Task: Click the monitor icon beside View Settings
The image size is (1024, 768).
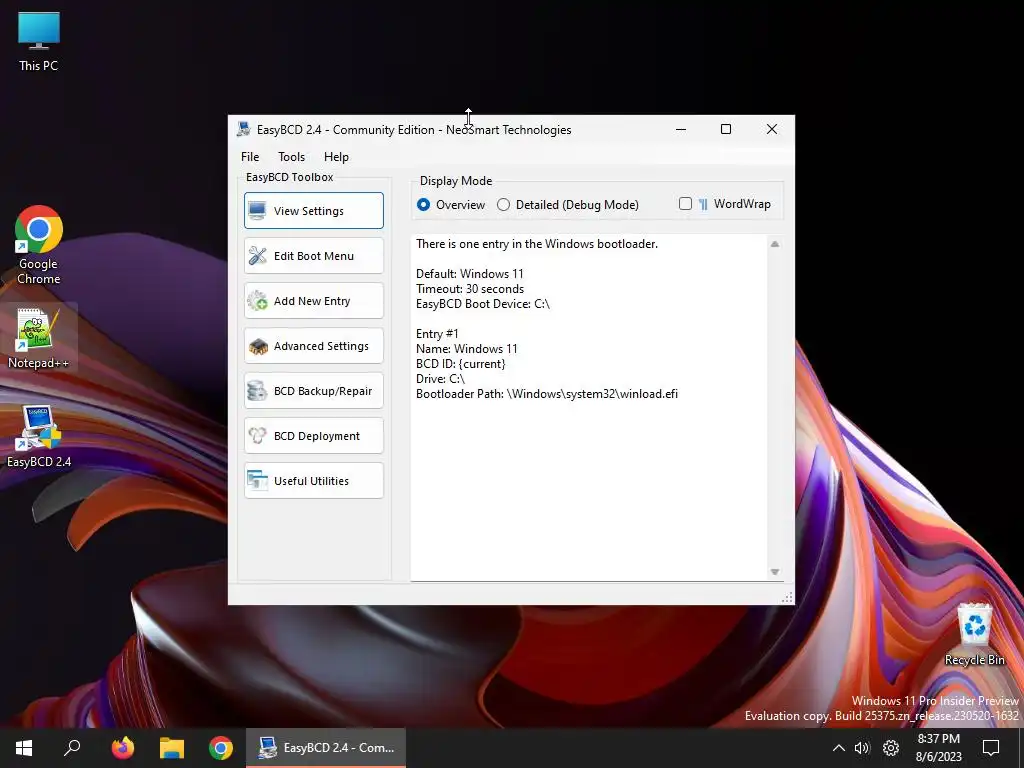Action: click(257, 211)
